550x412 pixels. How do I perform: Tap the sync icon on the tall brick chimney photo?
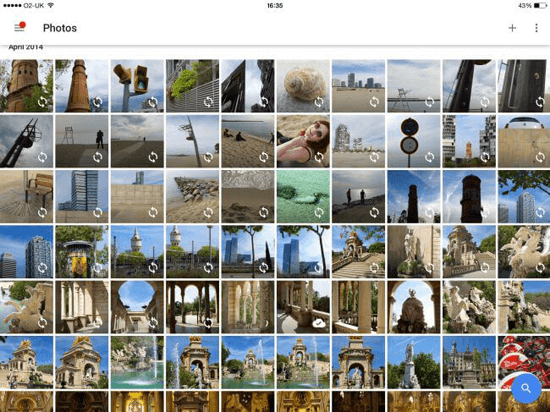point(98,102)
